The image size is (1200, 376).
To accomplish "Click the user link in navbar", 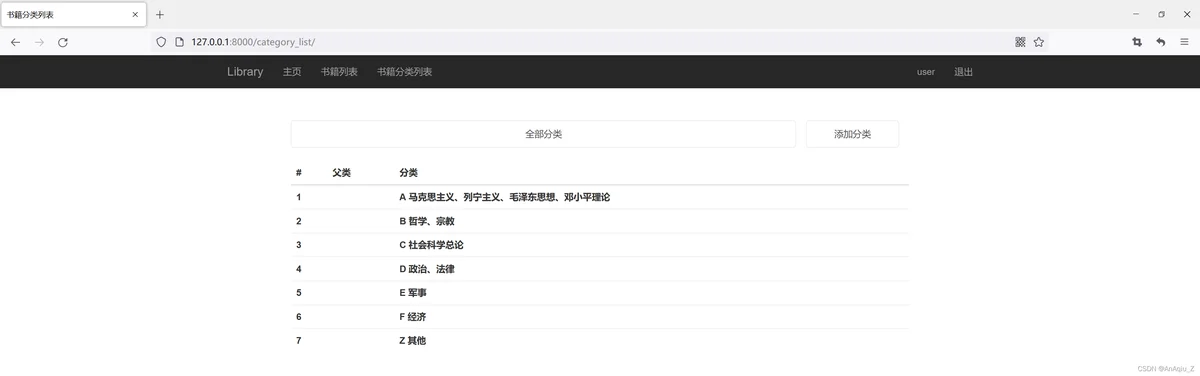I will click(x=926, y=72).
